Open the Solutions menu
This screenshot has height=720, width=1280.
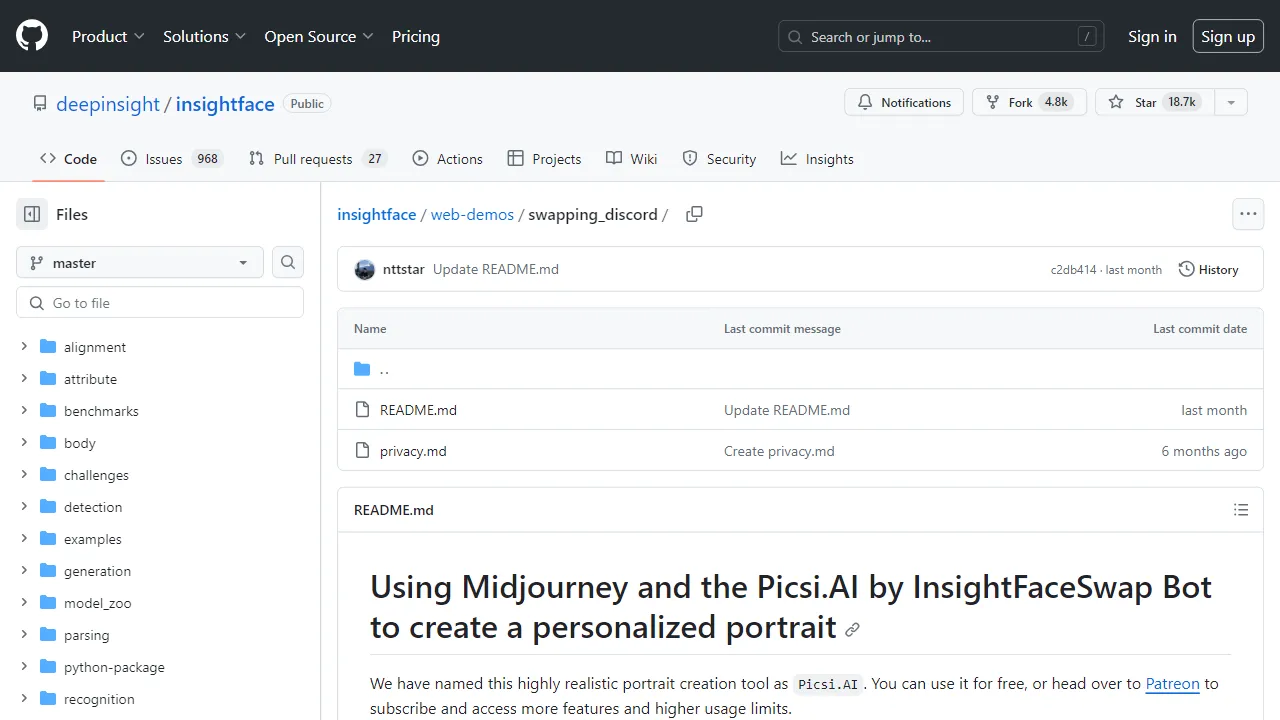point(204,36)
